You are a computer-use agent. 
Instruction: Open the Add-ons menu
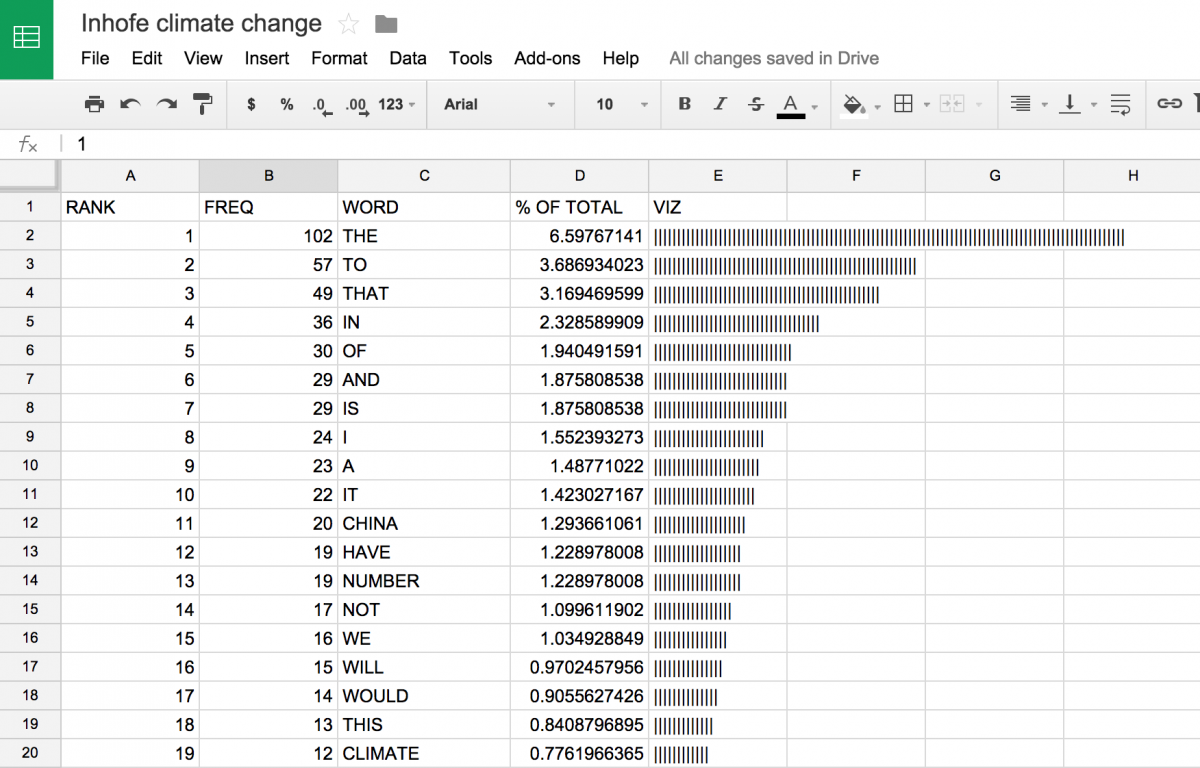coord(547,58)
